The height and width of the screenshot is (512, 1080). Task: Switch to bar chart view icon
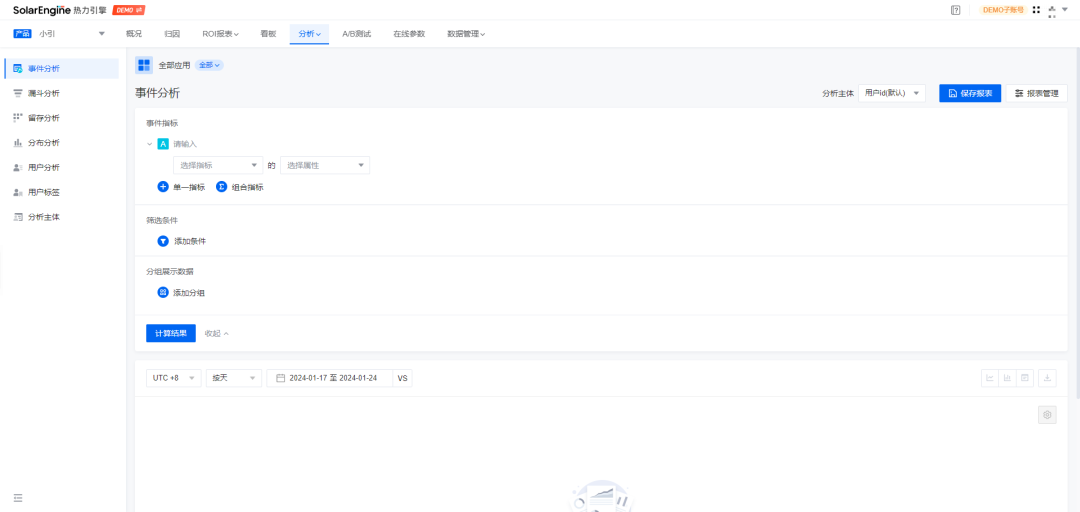pos(1007,378)
